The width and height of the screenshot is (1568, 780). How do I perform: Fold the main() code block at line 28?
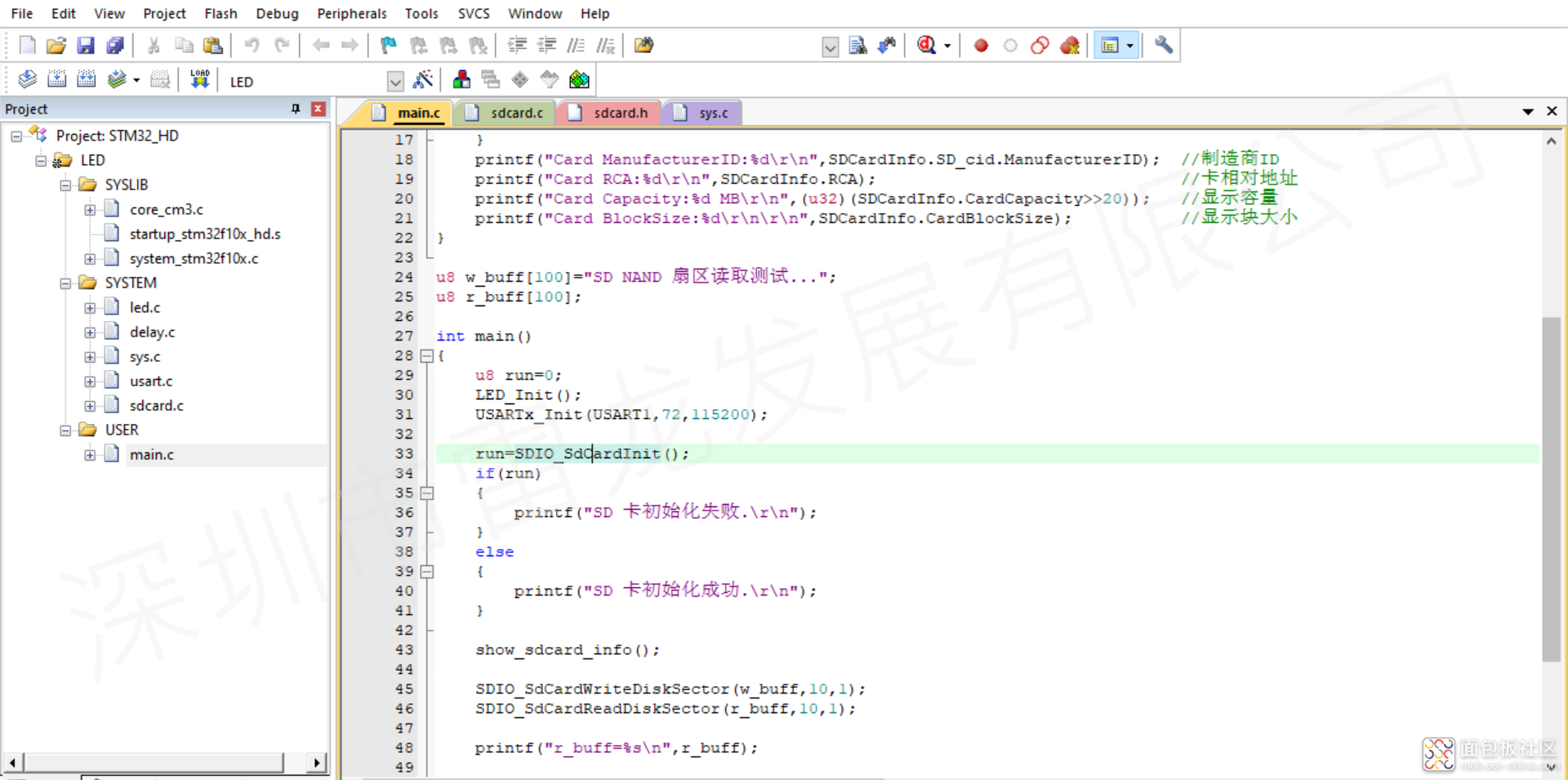426,356
